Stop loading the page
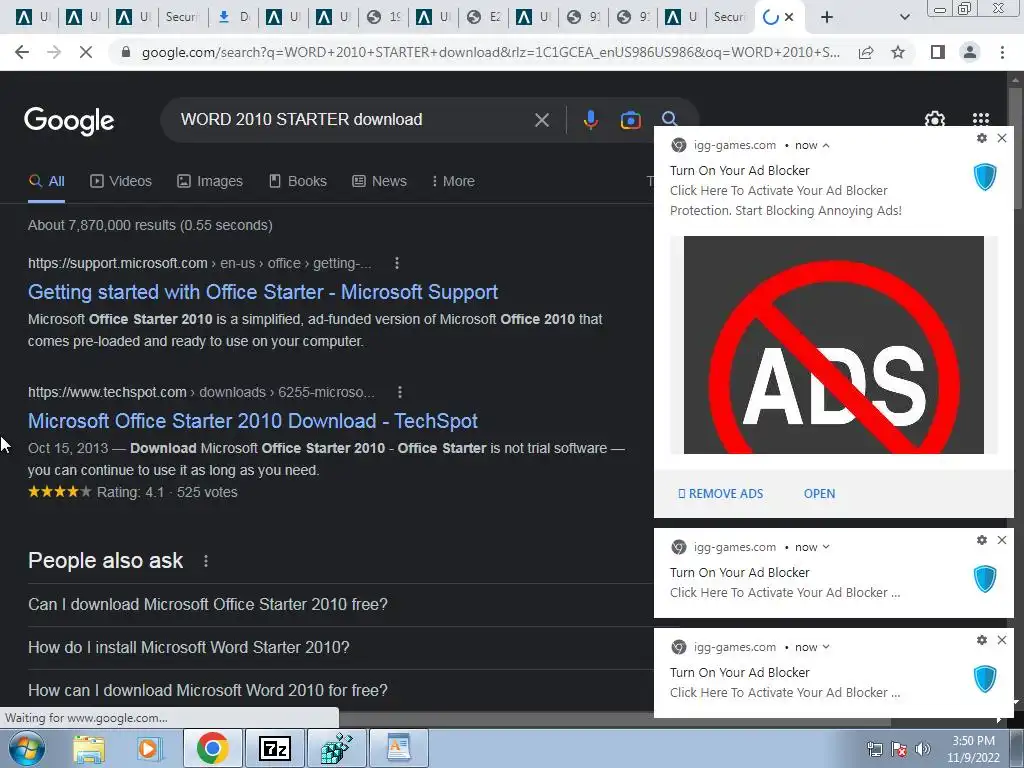The width and height of the screenshot is (1024, 768). coord(86,52)
